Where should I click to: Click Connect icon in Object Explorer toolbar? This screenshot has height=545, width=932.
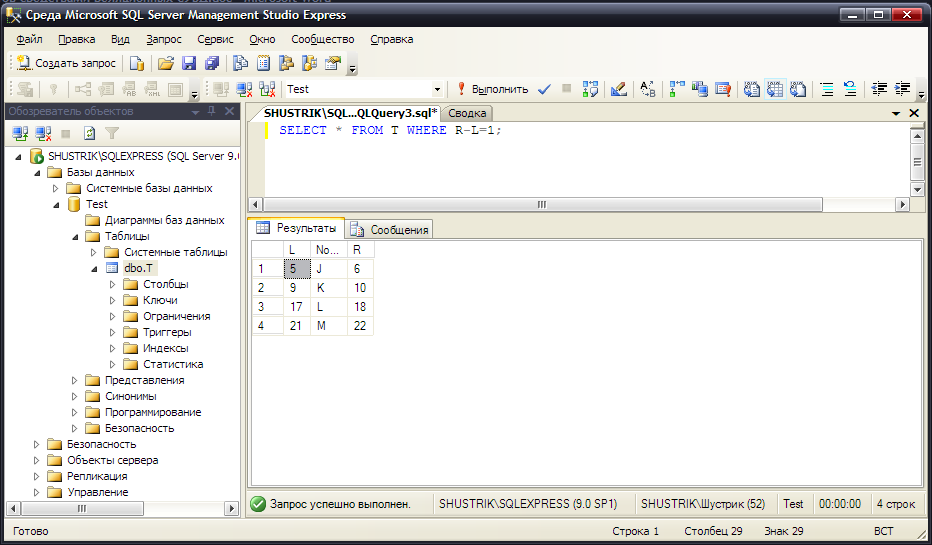point(20,133)
